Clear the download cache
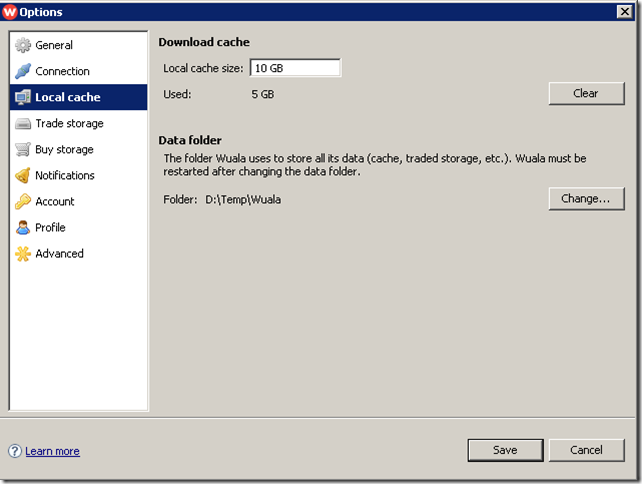642x484 pixels. point(586,93)
